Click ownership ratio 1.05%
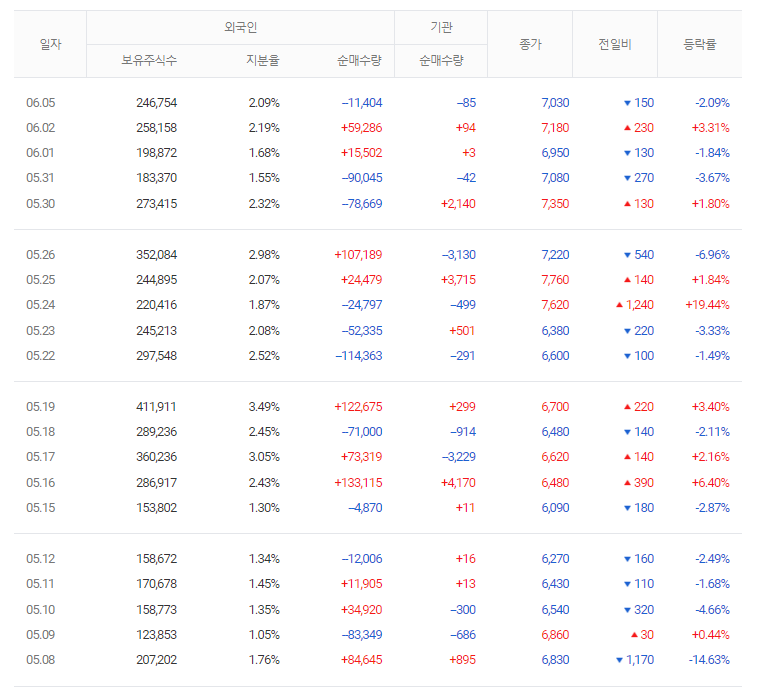The image size is (757, 691). click(264, 635)
